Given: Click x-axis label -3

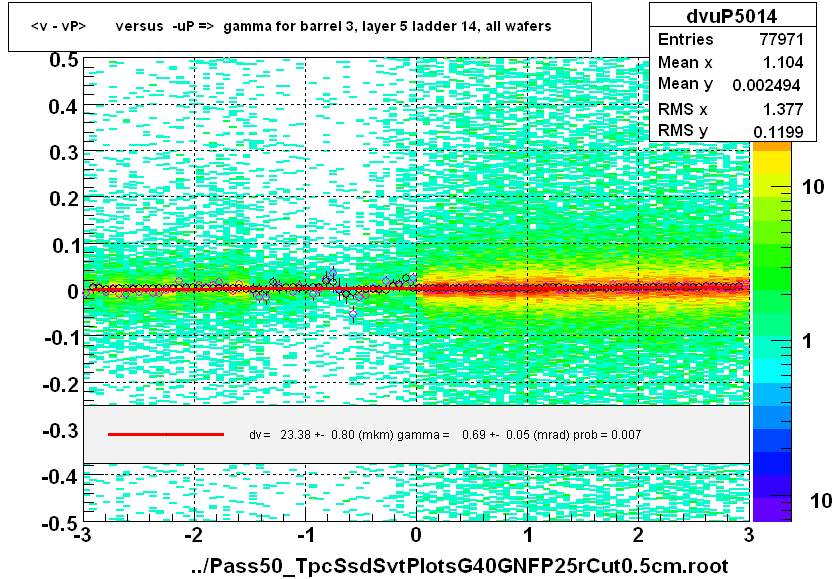Looking at the screenshot, I should [81, 534].
